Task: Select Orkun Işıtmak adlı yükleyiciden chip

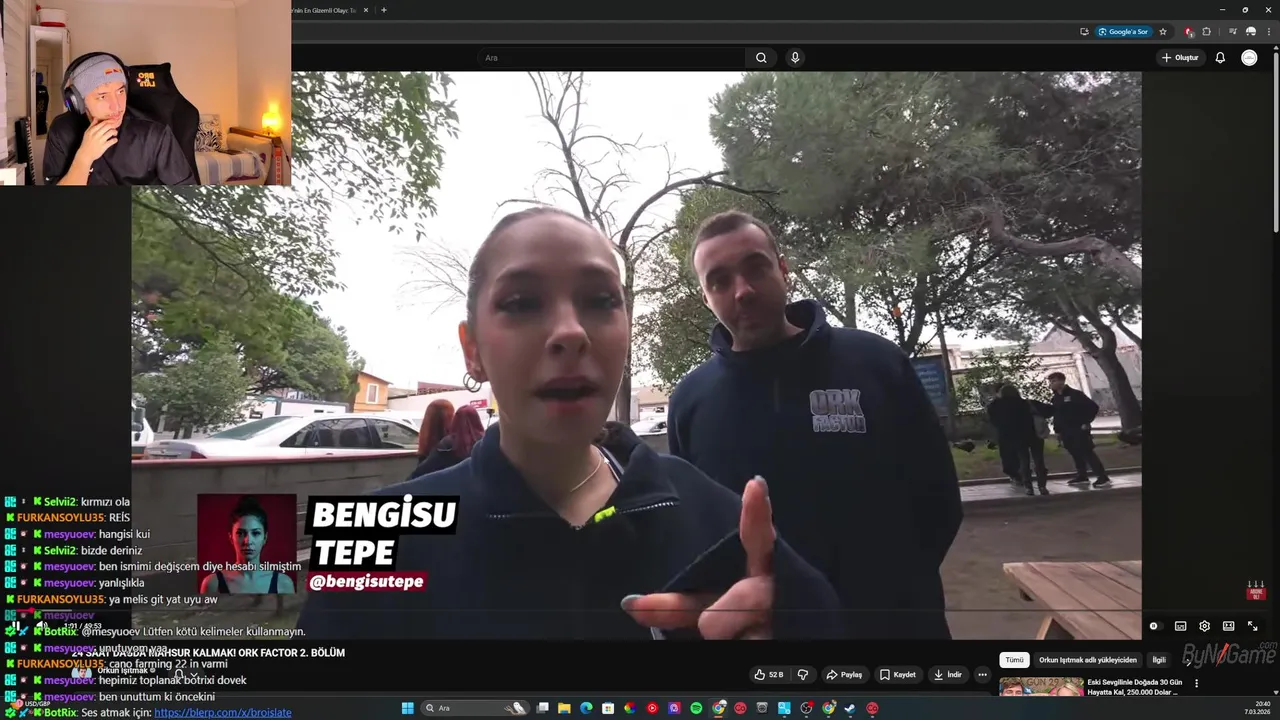Action: (1088, 660)
